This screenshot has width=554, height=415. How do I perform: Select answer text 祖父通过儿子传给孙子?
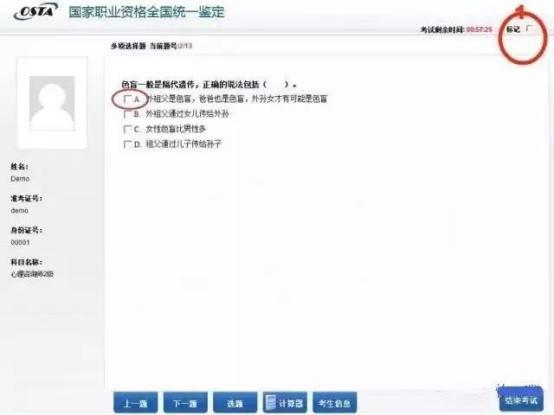183,144
